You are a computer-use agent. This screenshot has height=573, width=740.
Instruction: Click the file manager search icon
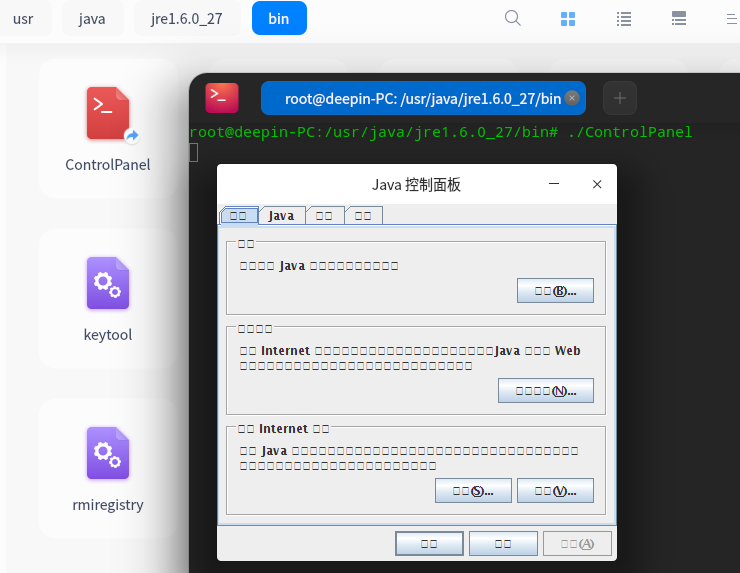(513, 18)
